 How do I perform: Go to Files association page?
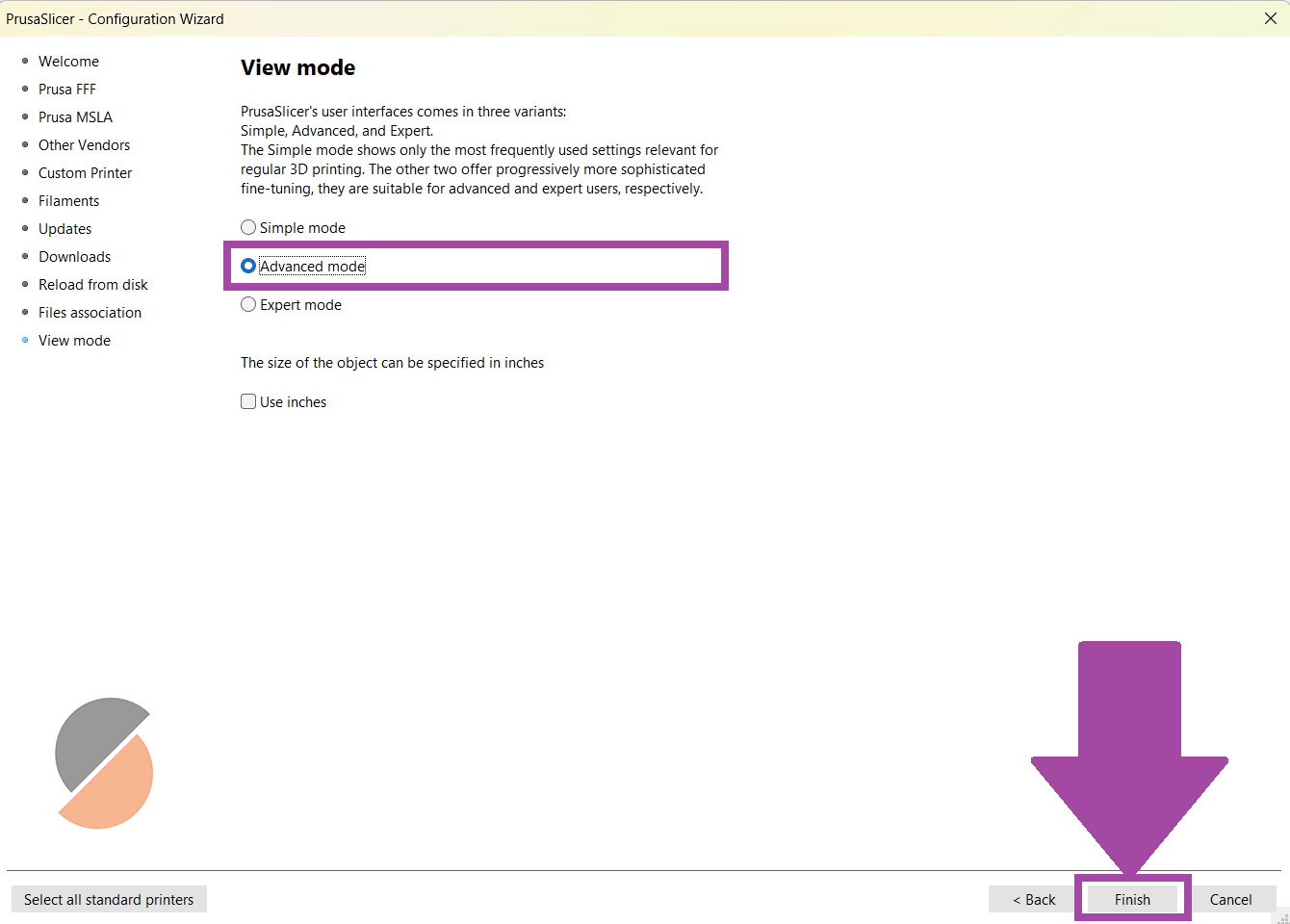click(x=90, y=313)
